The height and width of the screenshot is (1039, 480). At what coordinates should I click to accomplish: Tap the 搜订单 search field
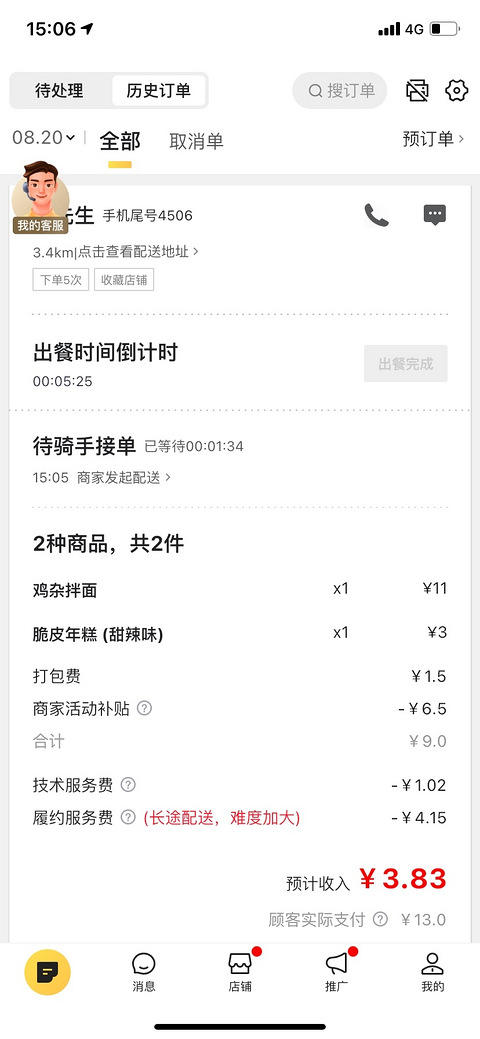coord(339,91)
